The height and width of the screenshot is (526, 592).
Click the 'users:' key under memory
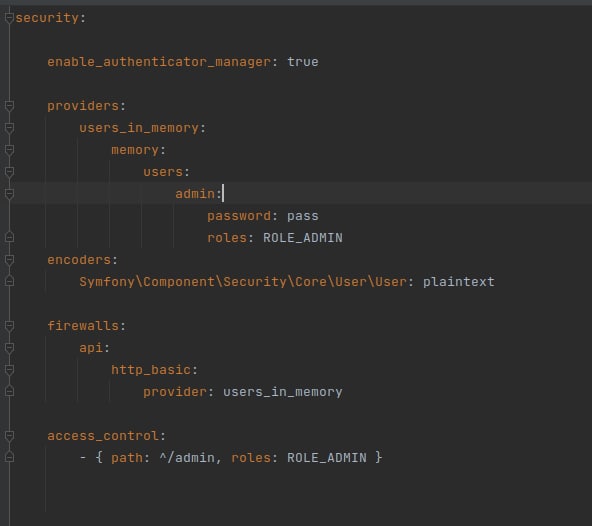[166, 172]
